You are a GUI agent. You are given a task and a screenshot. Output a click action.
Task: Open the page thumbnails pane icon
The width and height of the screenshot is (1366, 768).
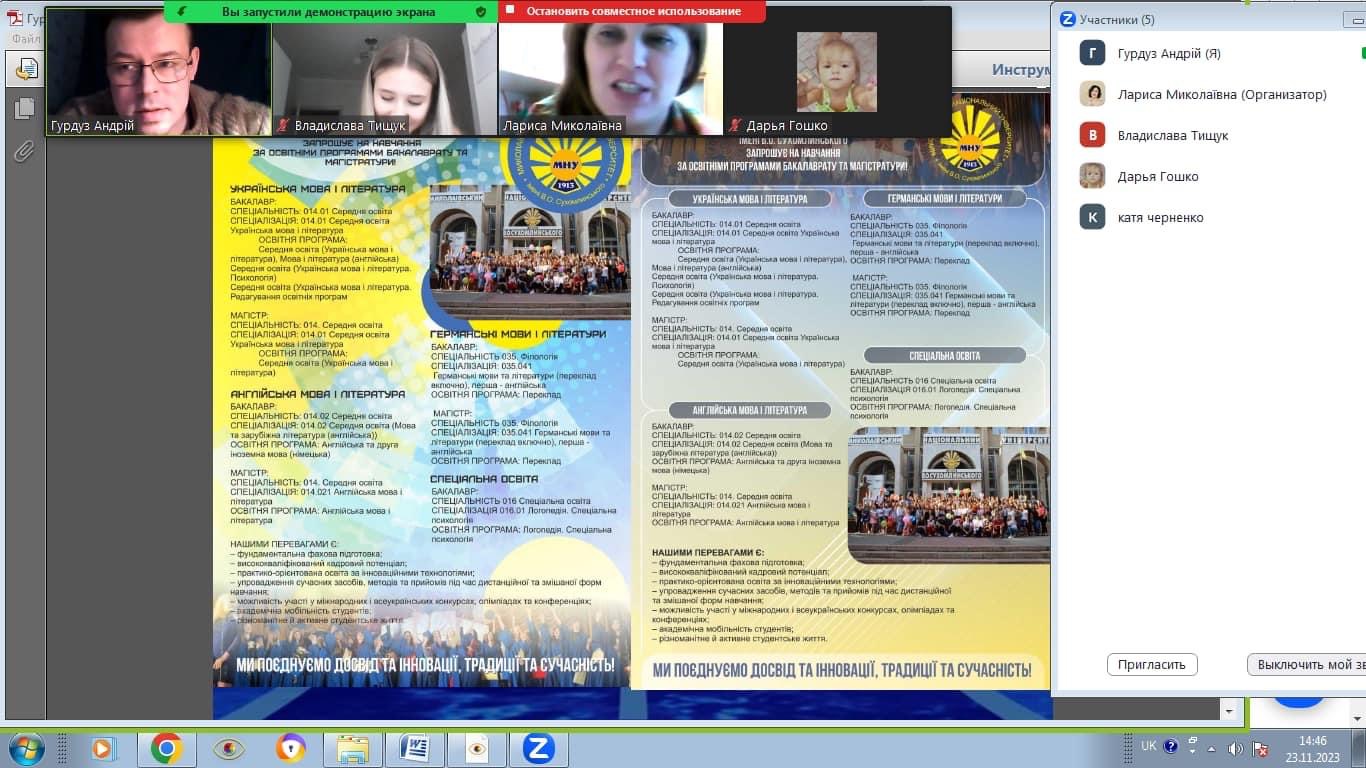25,108
